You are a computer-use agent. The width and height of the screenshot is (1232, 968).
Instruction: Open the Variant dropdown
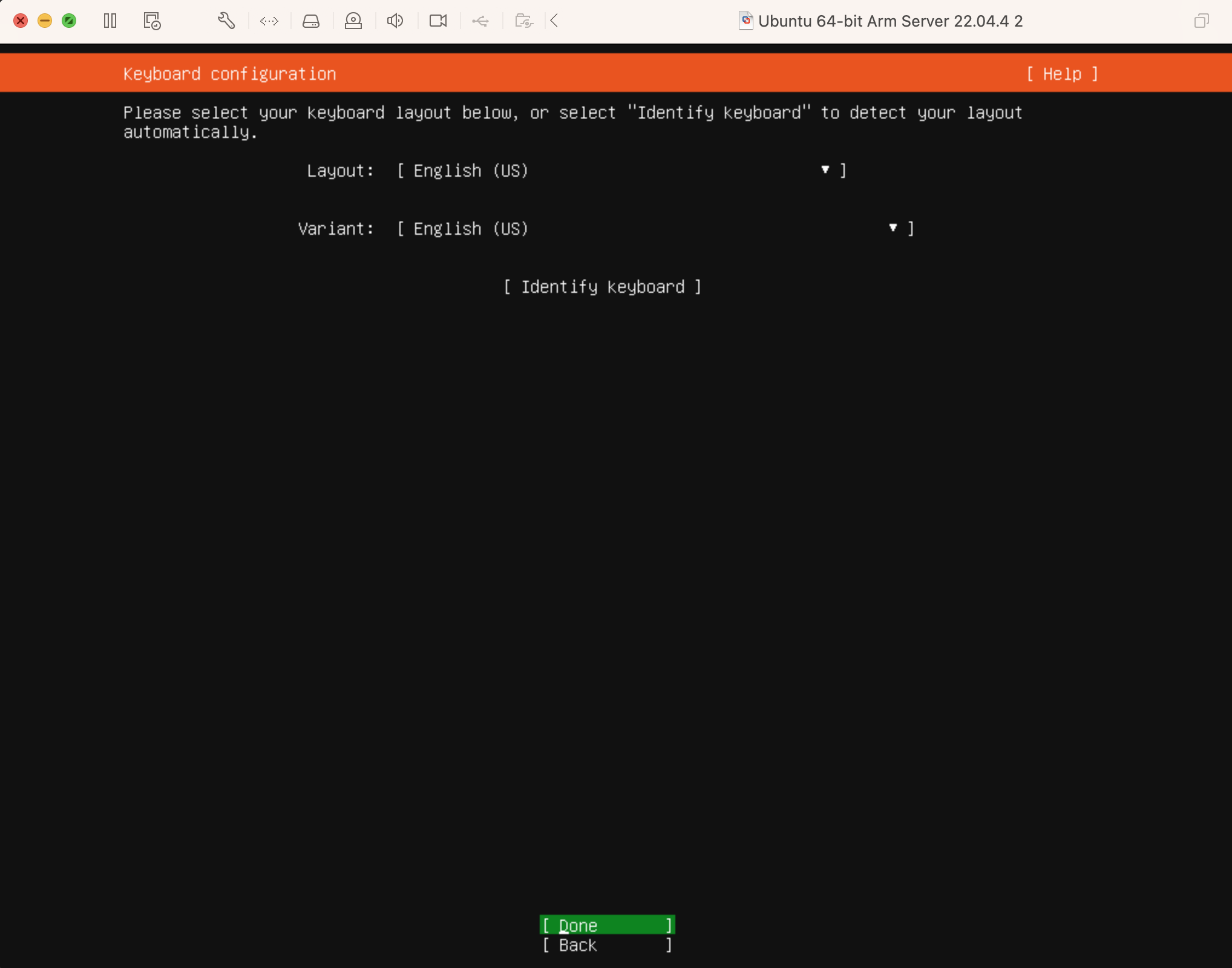click(x=655, y=229)
